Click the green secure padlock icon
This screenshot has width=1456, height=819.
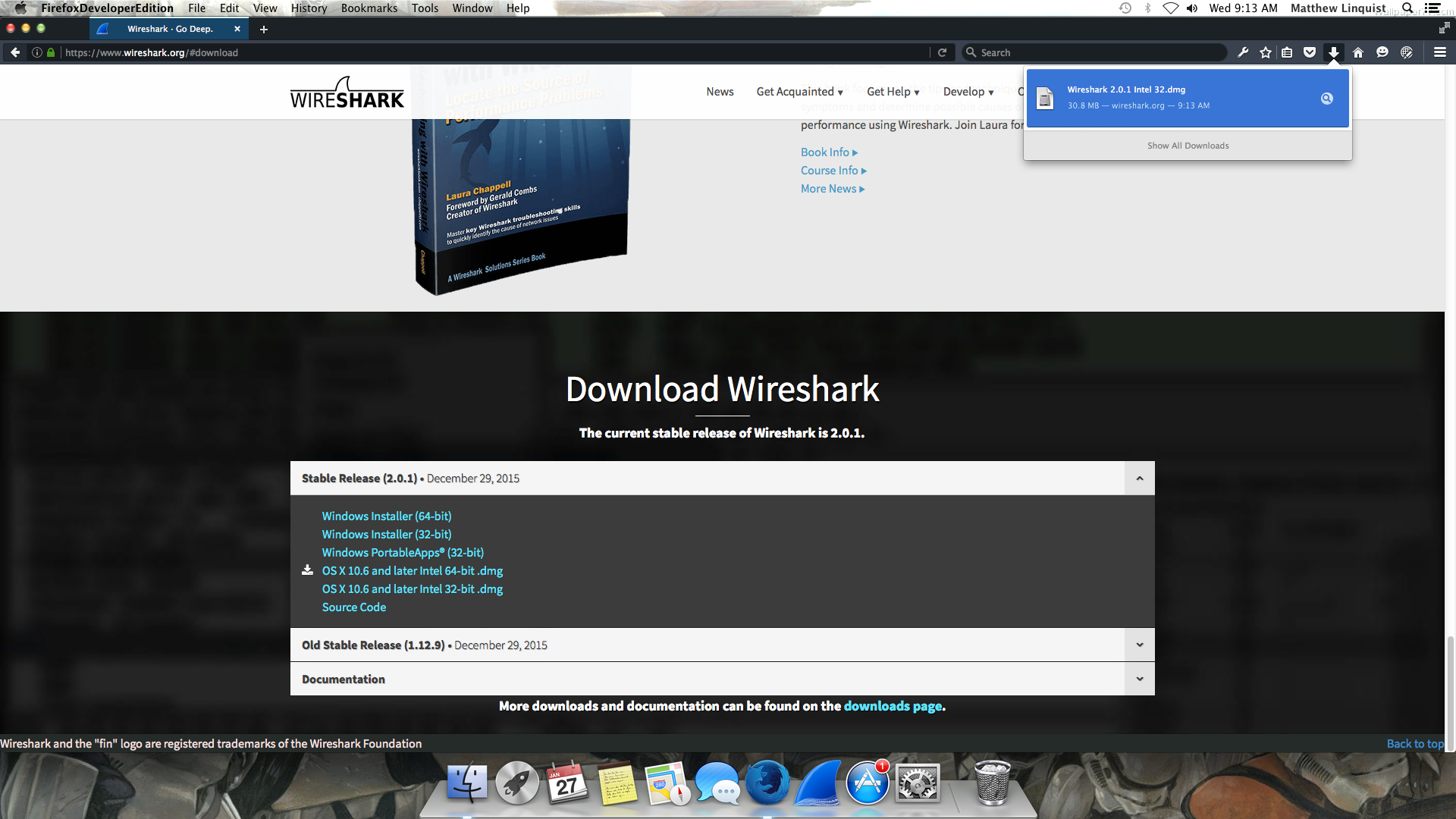51,52
